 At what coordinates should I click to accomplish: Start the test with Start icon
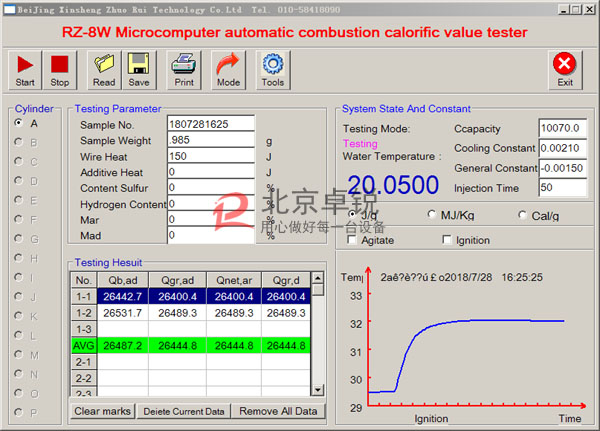click(25, 70)
